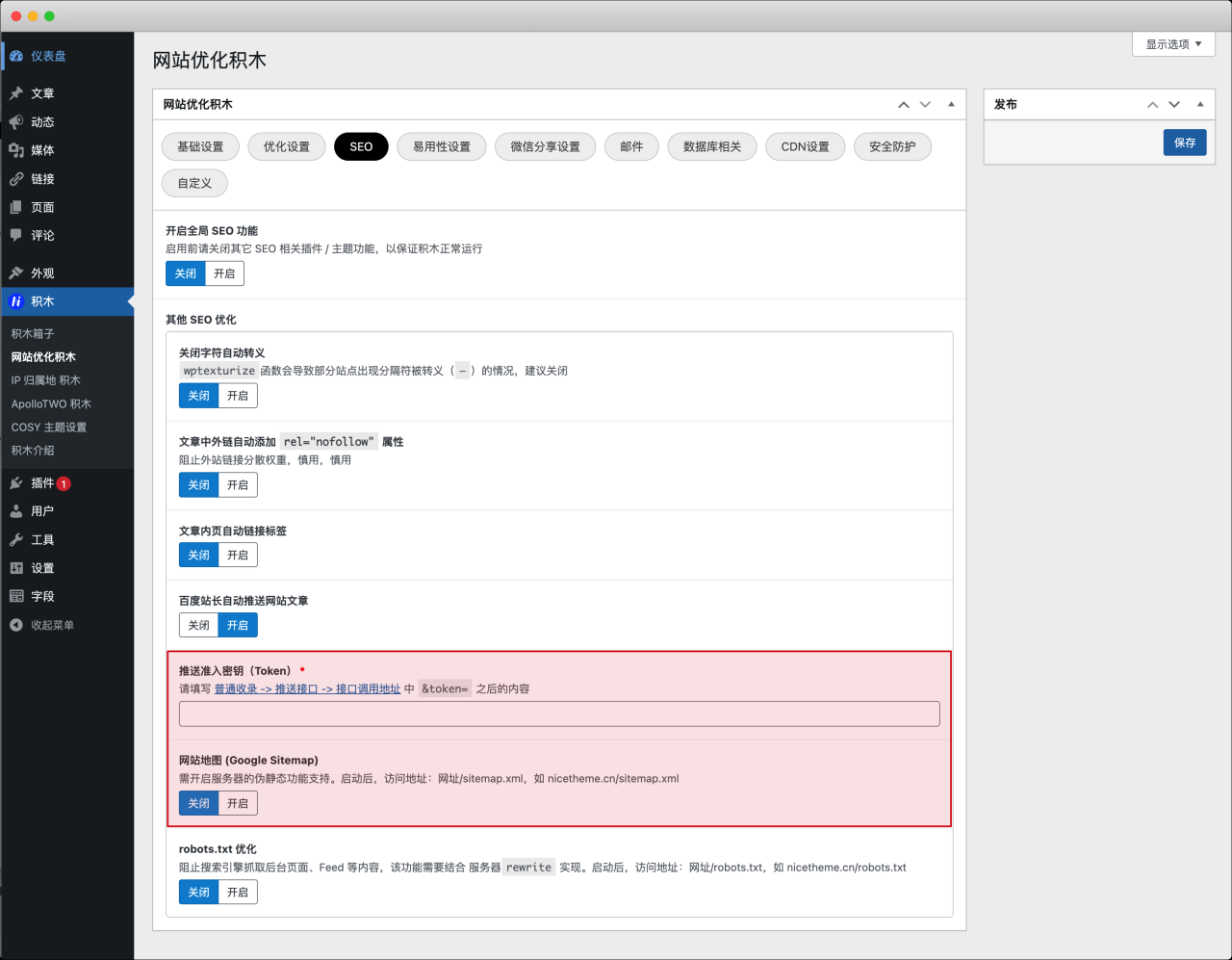Collapse the 网站优化积木 panel triangle

(950, 103)
